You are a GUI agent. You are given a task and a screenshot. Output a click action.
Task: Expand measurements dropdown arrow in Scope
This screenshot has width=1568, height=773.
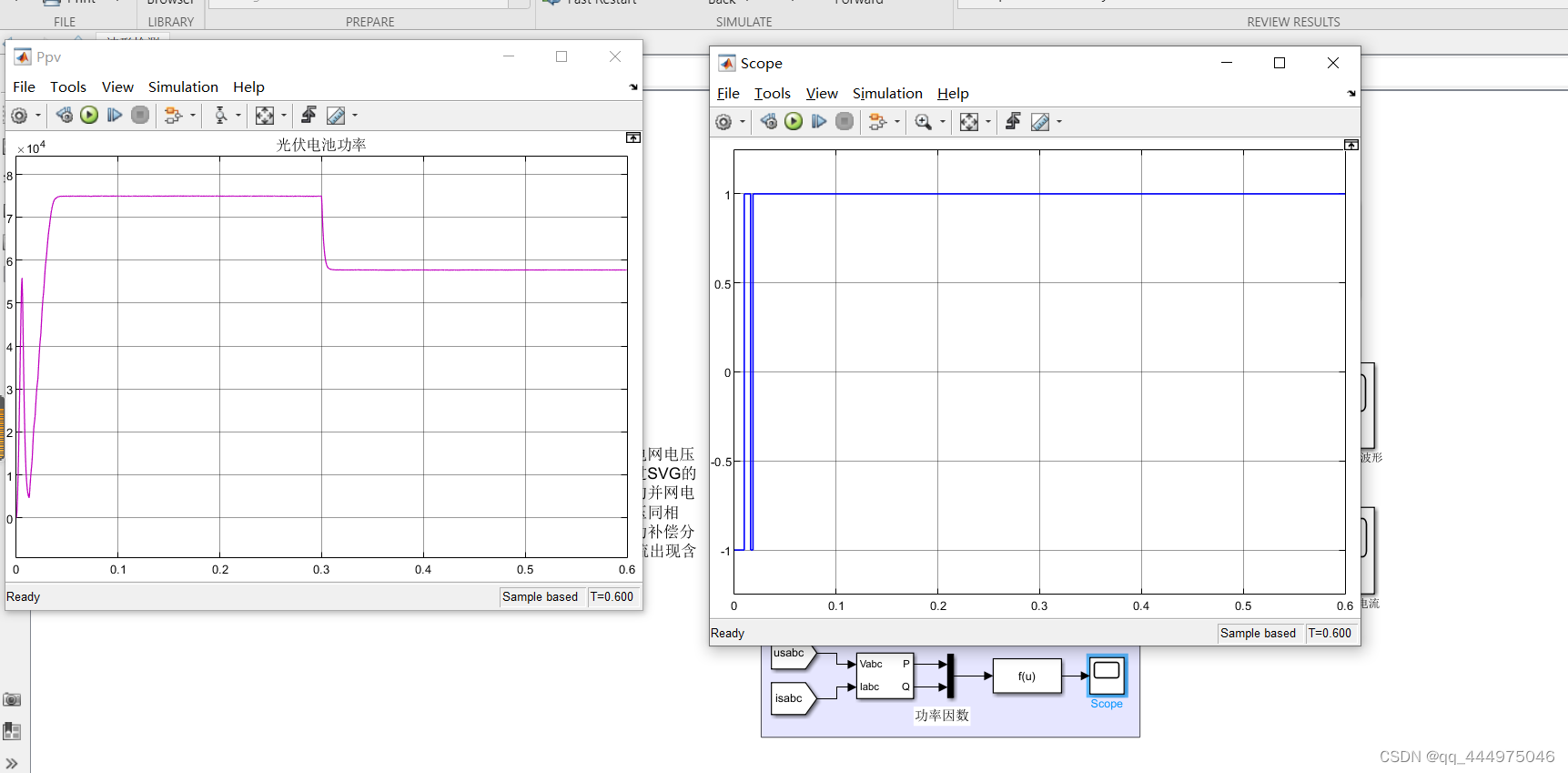[1059, 122]
